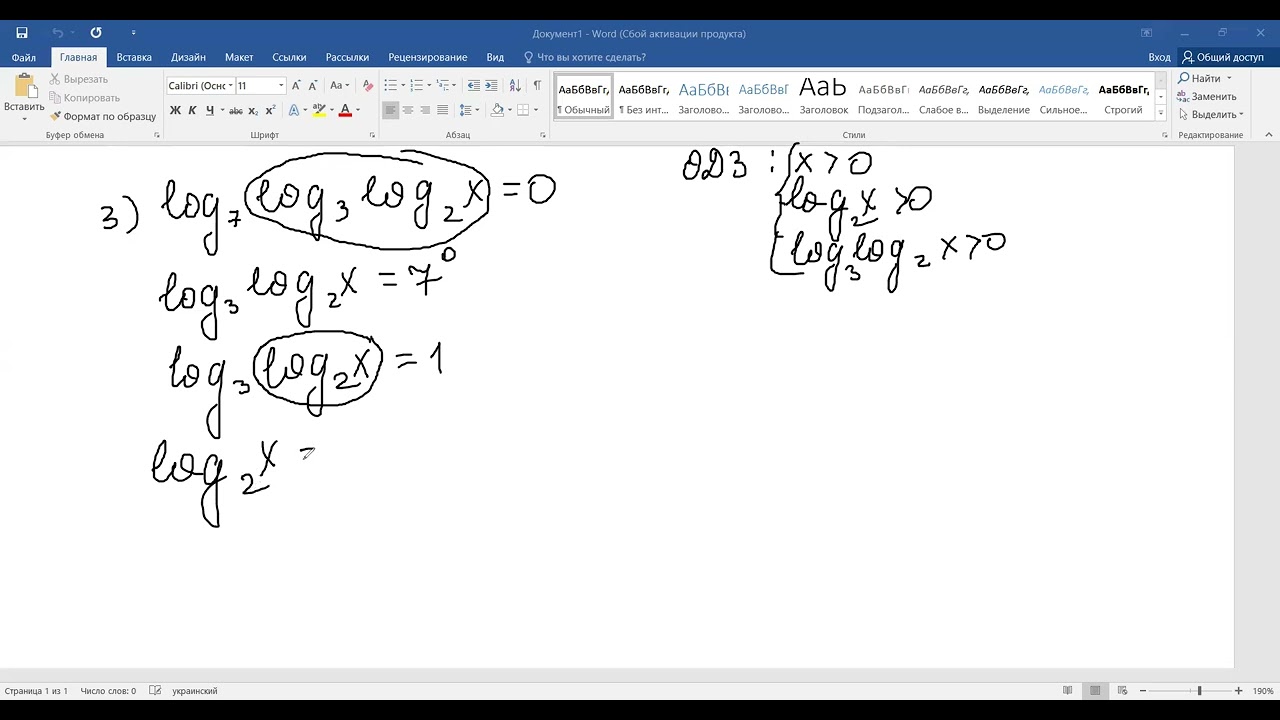The height and width of the screenshot is (720, 1280).
Task: Switch to Read Mode view in the status bar
Action: pyautogui.click(x=1068, y=691)
